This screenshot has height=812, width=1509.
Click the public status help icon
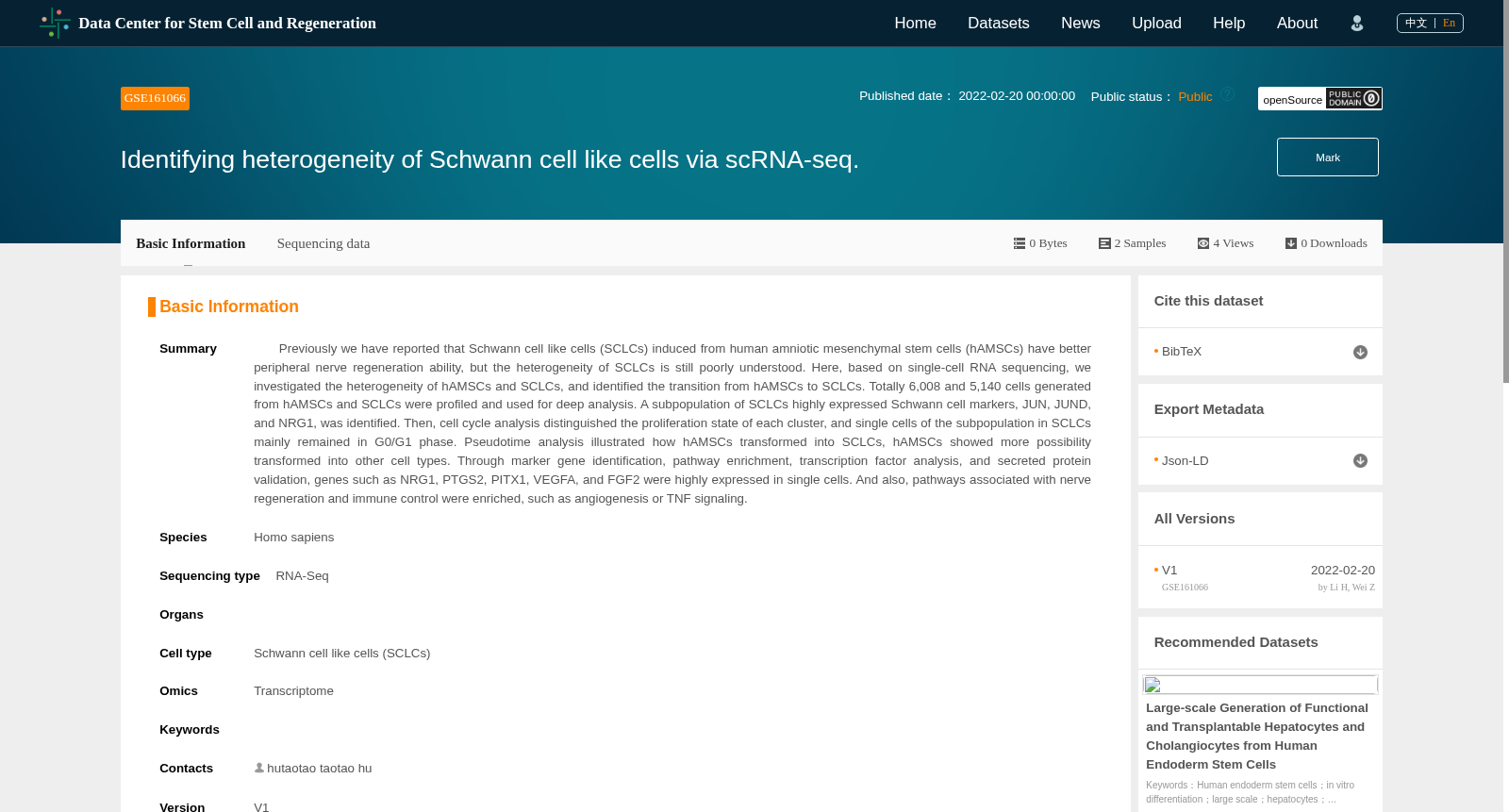[x=1228, y=94]
